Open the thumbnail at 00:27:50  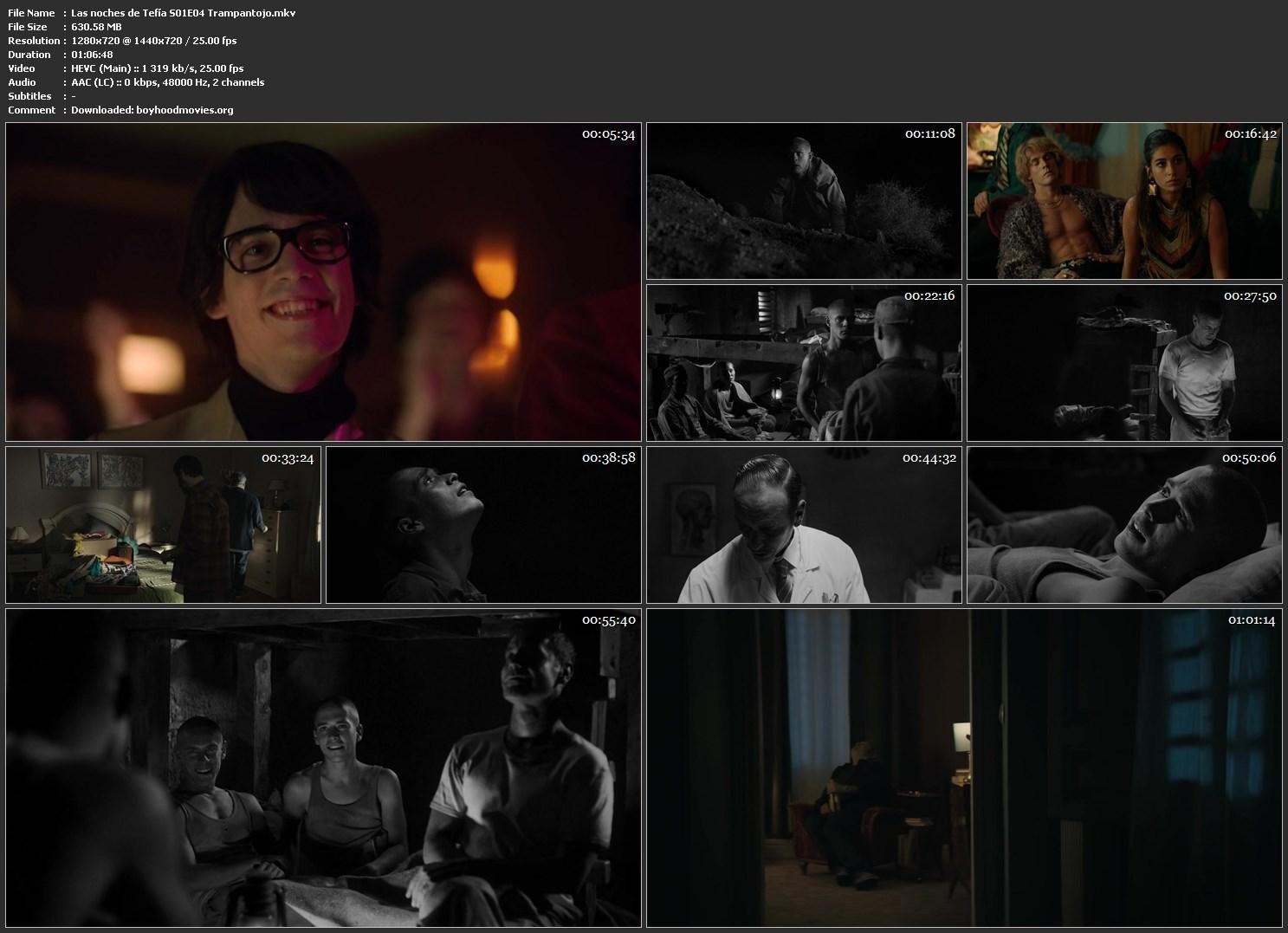[x=1124, y=363]
